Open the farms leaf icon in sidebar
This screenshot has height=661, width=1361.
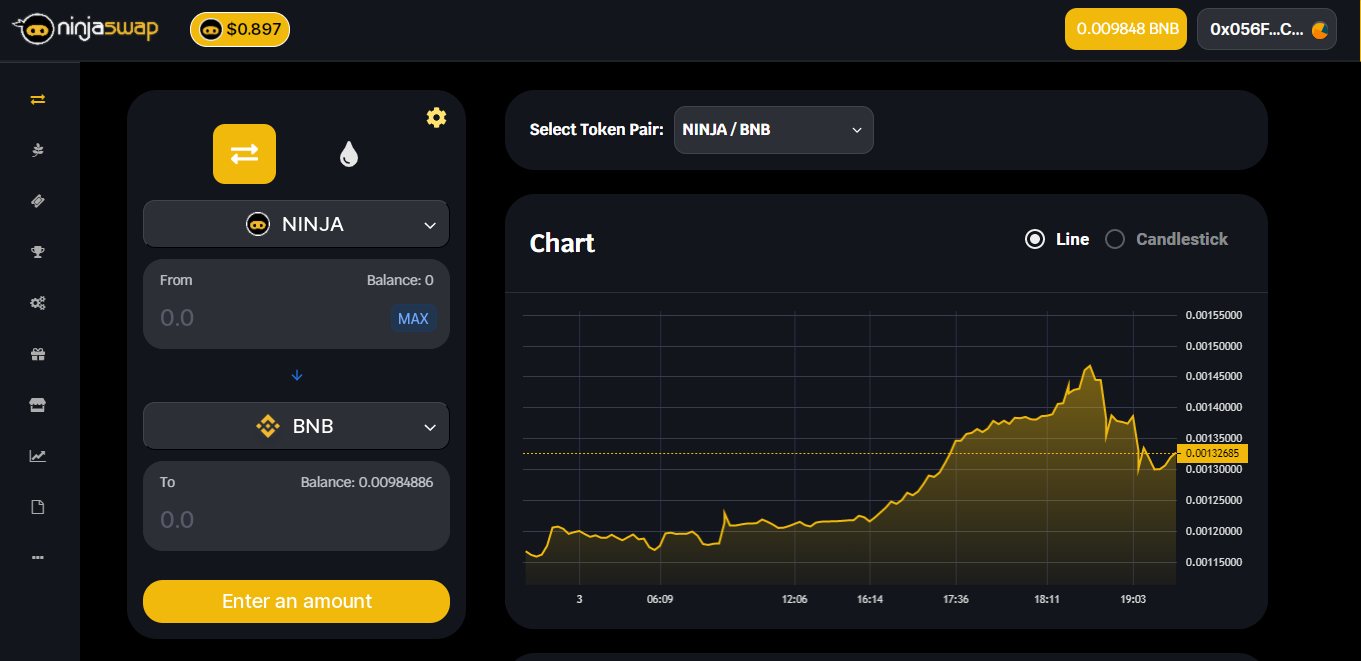tap(38, 150)
